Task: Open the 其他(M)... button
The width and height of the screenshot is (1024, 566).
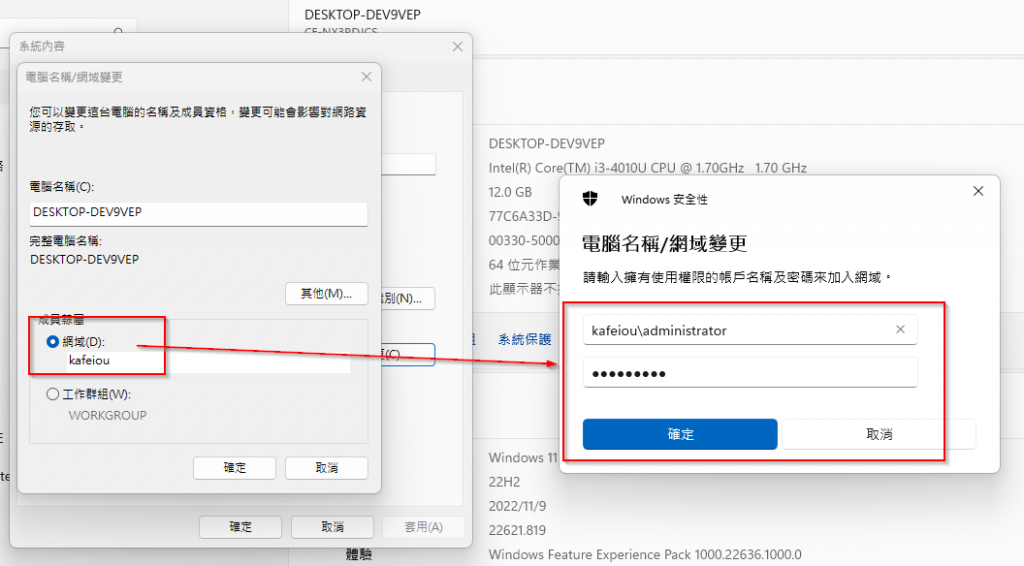Action: tap(327, 294)
